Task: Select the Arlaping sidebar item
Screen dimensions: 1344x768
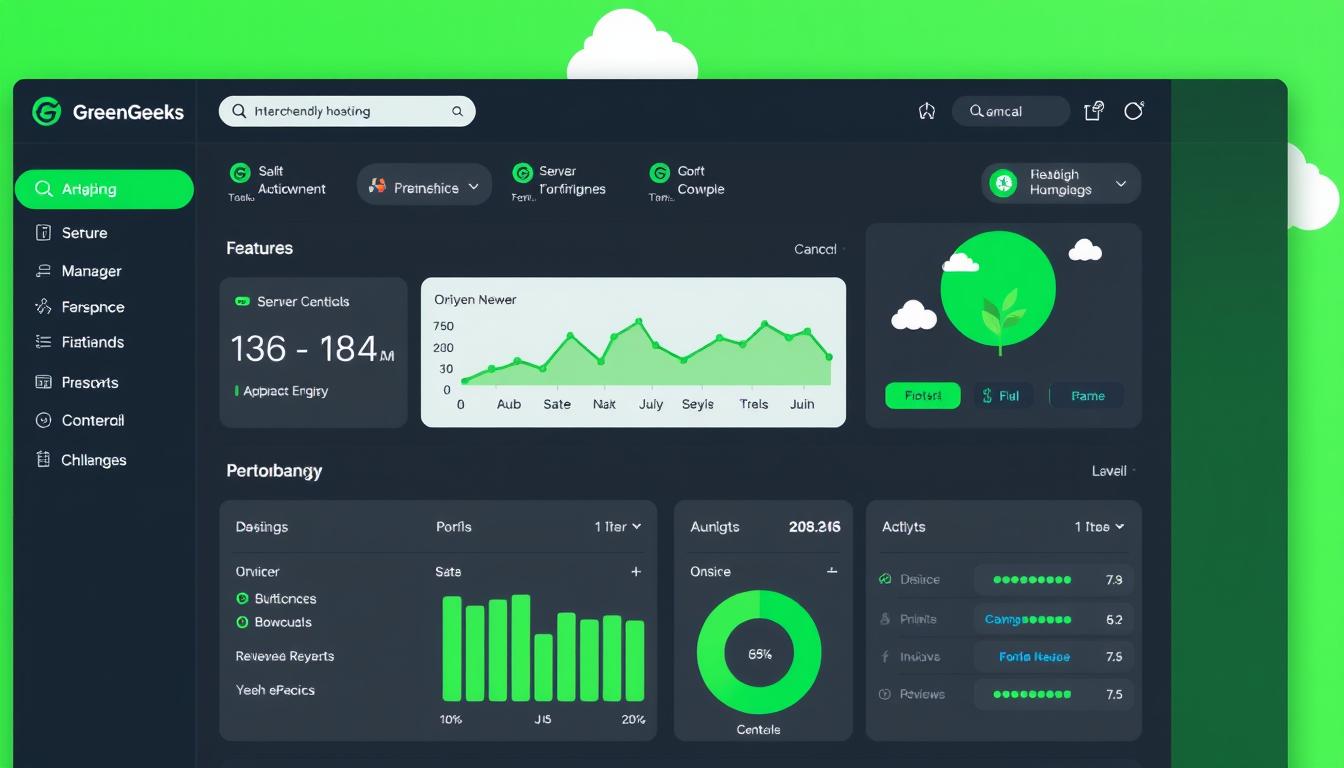Action: [x=104, y=189]
